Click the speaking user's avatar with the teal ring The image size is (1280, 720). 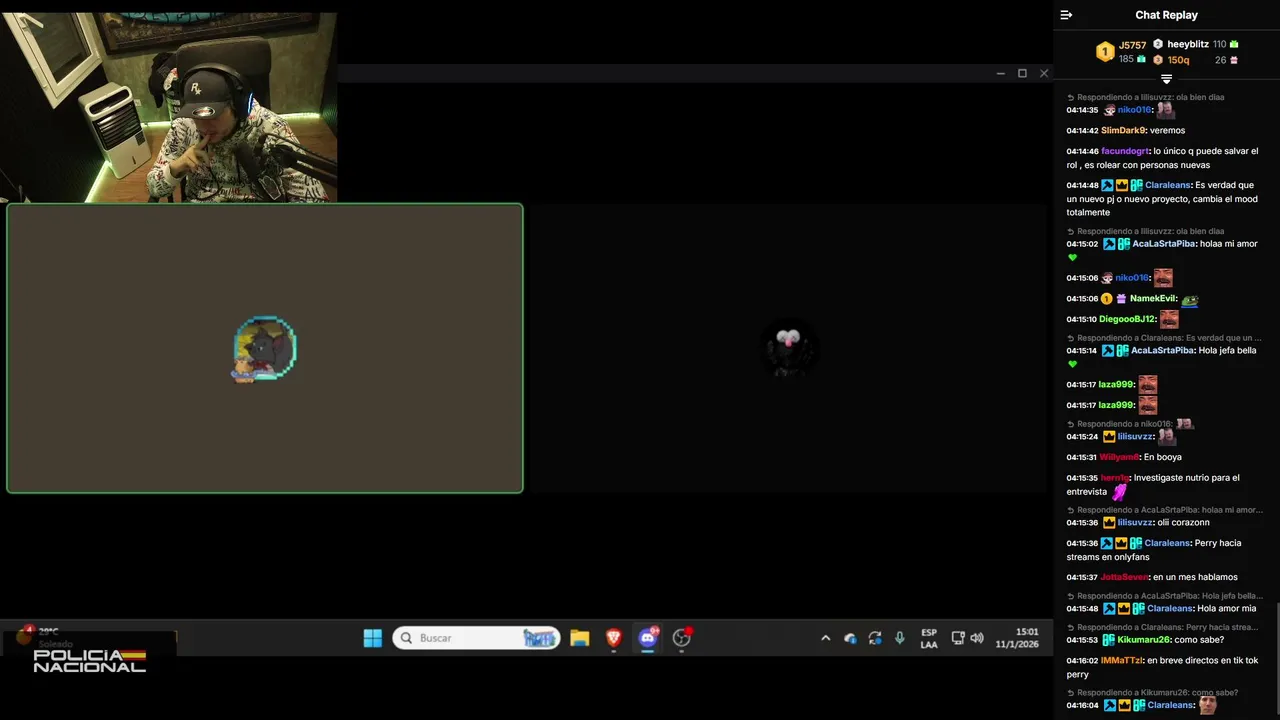pos(265,348)
